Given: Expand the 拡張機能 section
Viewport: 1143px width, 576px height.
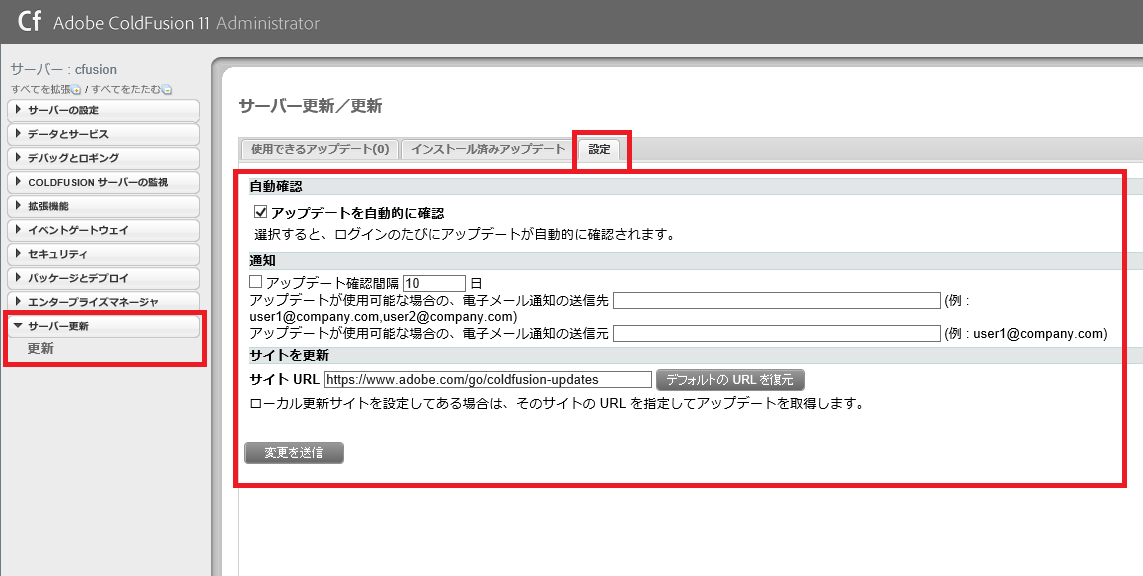Looking at the screenshot, I should tap(104, 206).
